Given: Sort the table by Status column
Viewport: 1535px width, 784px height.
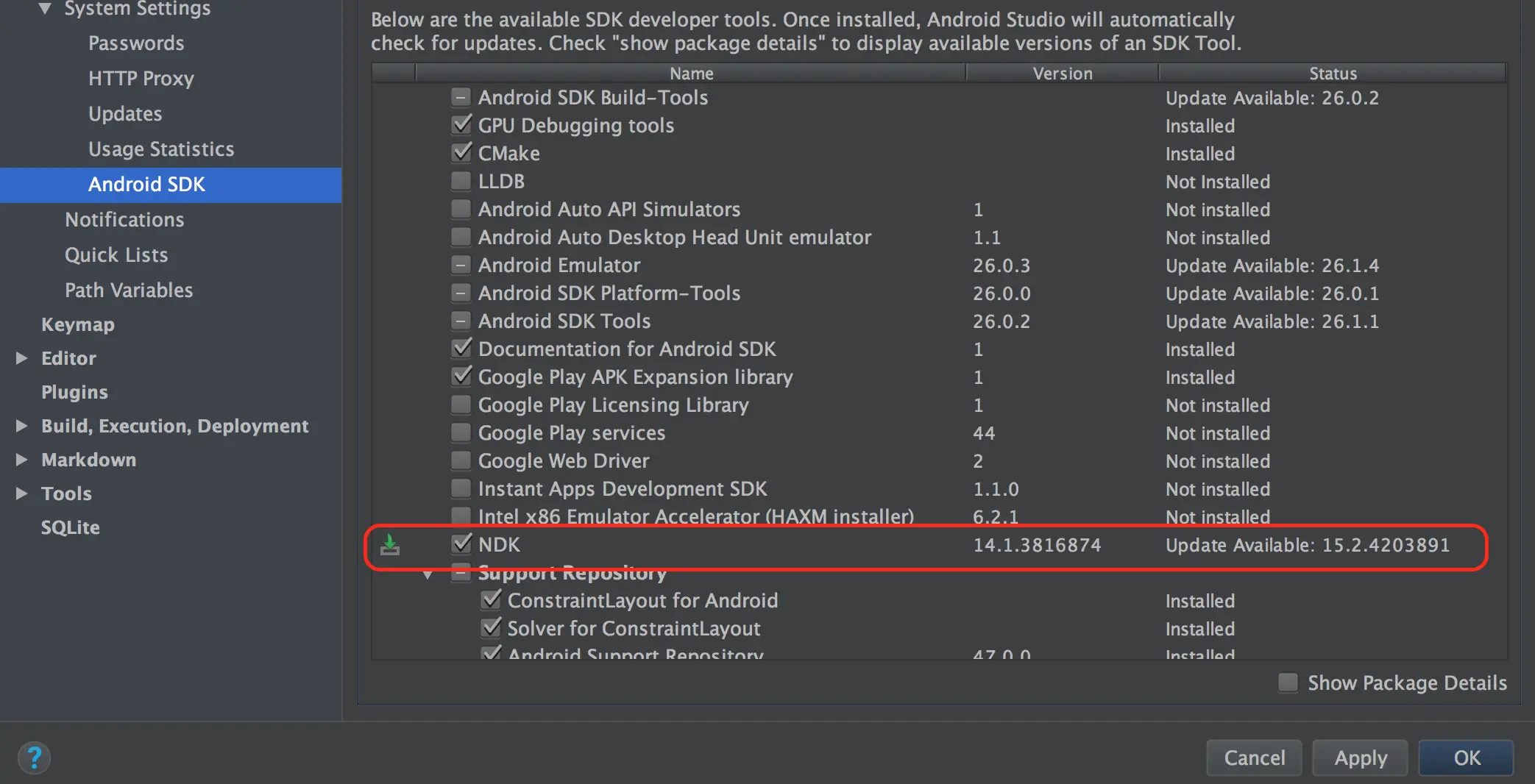Looking at the screenshot, I should [x=1333, y=73].
